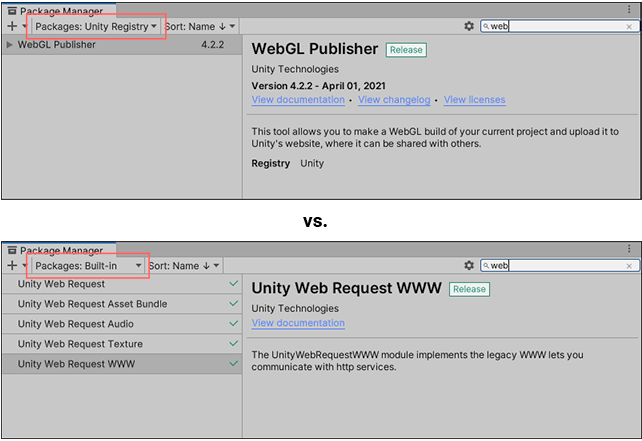
Task: Click the installed checkmark for Unity Web Request WWW
Action: pyautogui.click(x=234, y=363)
